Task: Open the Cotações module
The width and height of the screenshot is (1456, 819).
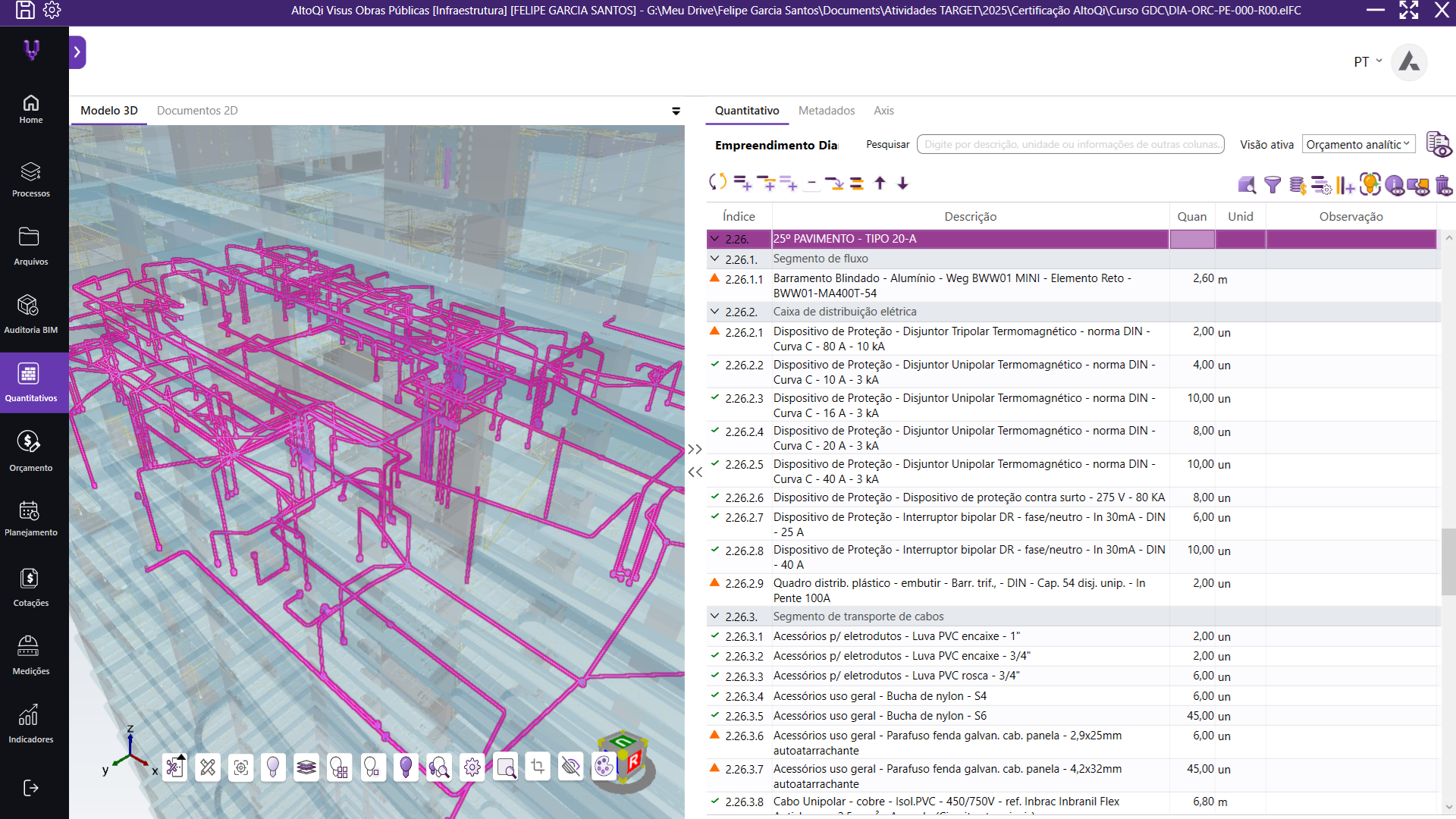Action: point(30,588)
